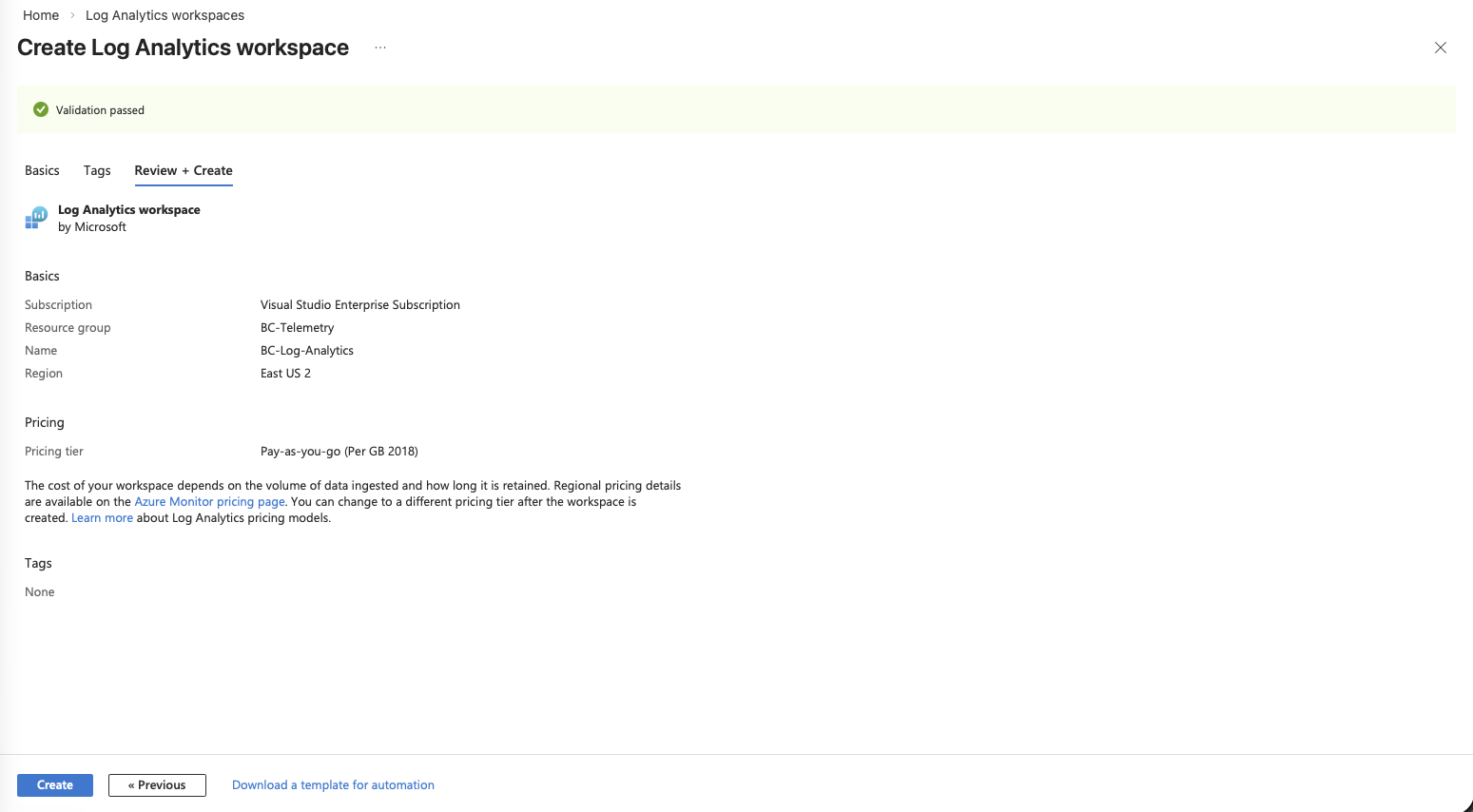Switch to the Basics tab
Viewport: 1473px width, 812px height.
(42, 170)
